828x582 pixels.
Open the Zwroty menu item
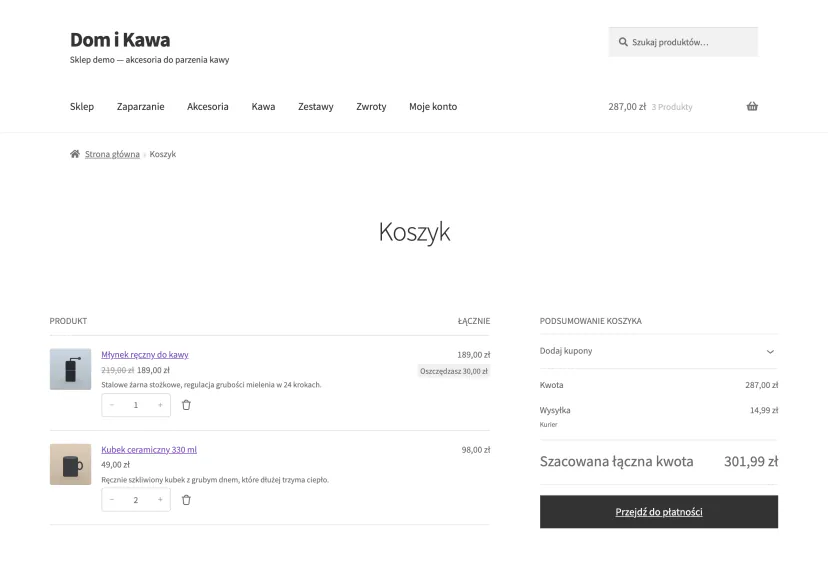(x=371, y=106)
